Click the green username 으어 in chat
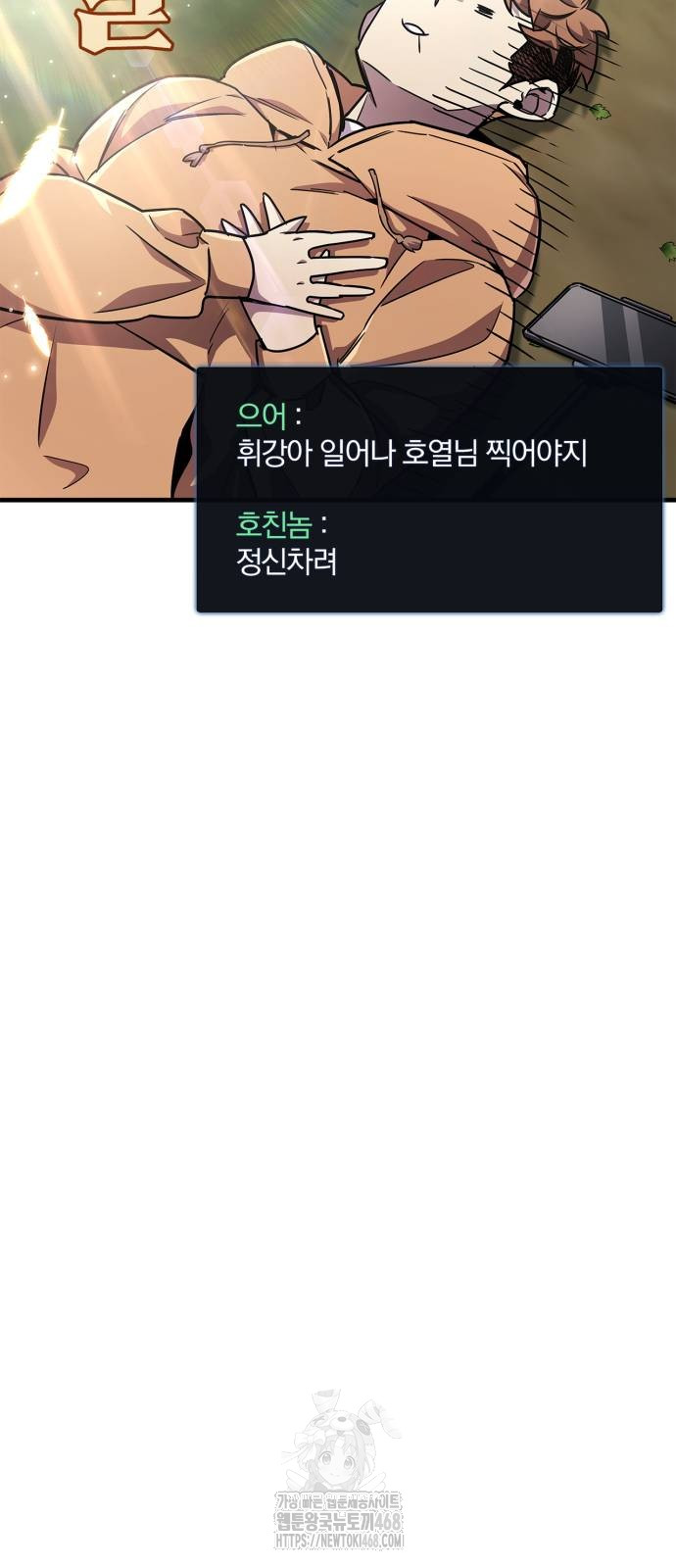The width and height of the screenshot is (676, 1568). (x=262, y=416)
